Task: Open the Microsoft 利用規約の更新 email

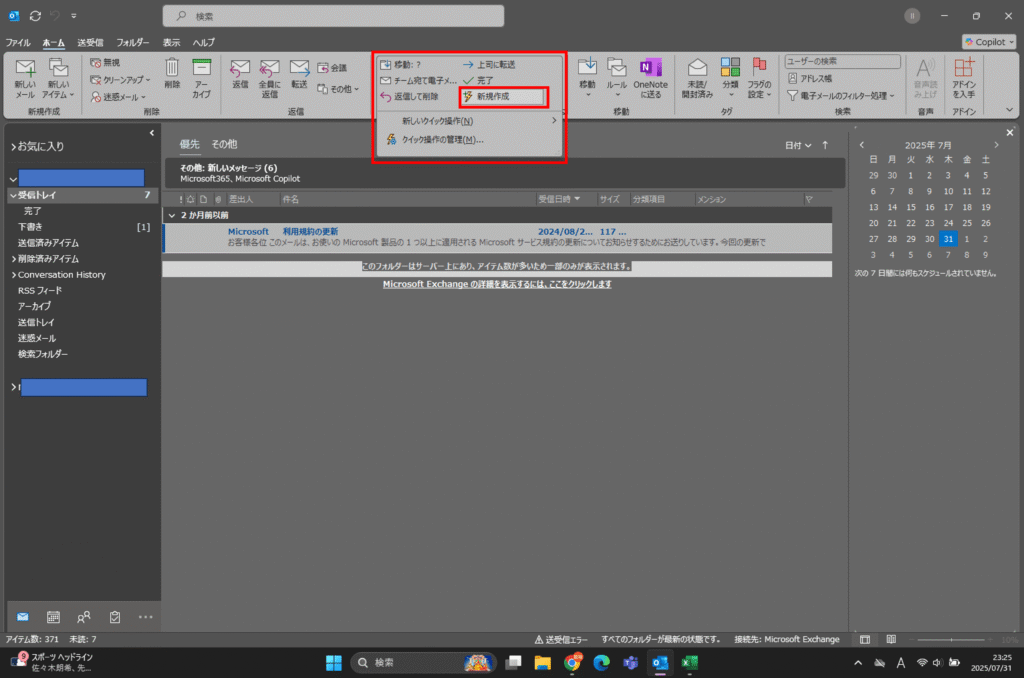Action: (x=498, y=236)
